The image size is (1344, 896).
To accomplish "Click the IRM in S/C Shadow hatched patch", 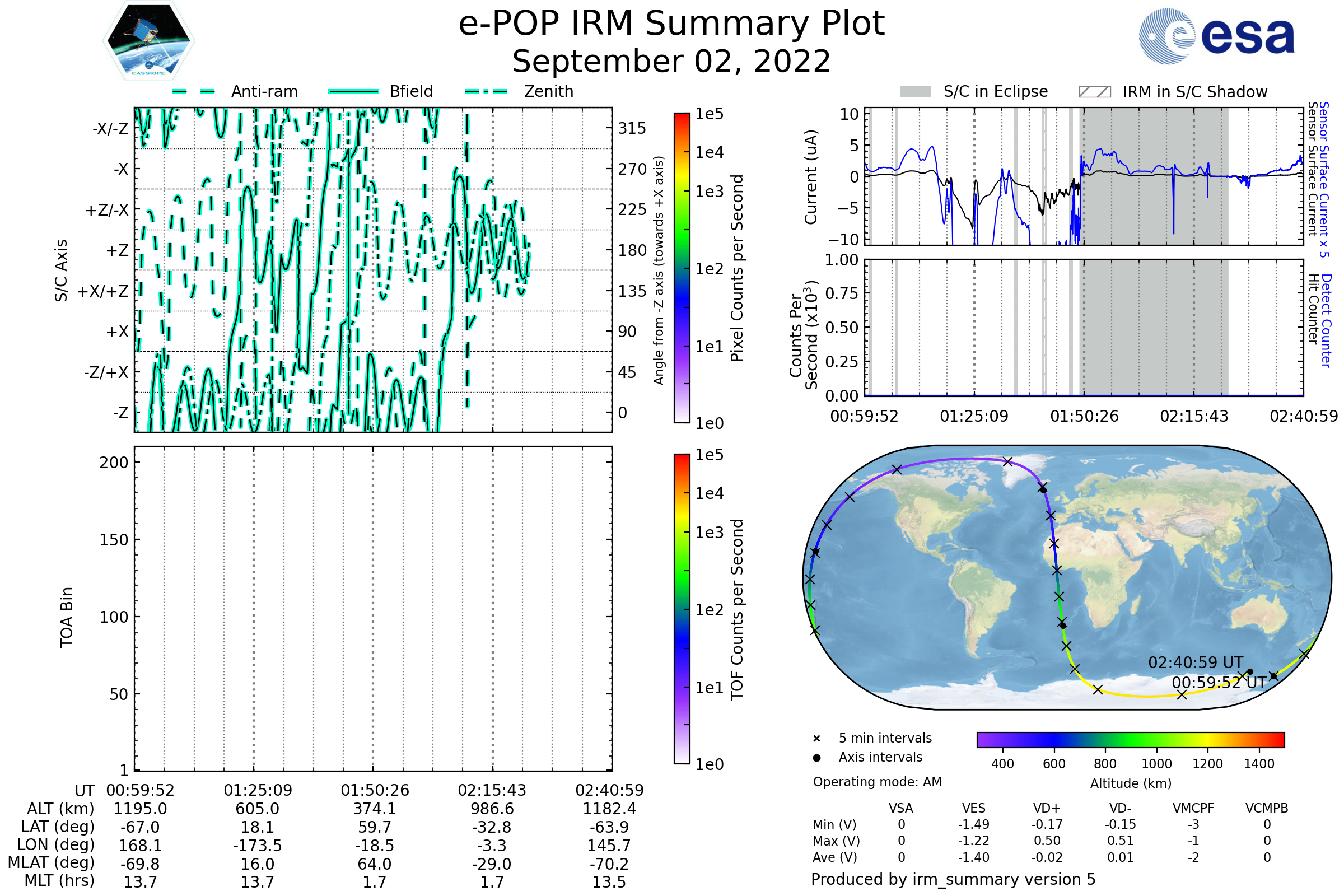I will pyautogui.click(x=1095, y=92).
